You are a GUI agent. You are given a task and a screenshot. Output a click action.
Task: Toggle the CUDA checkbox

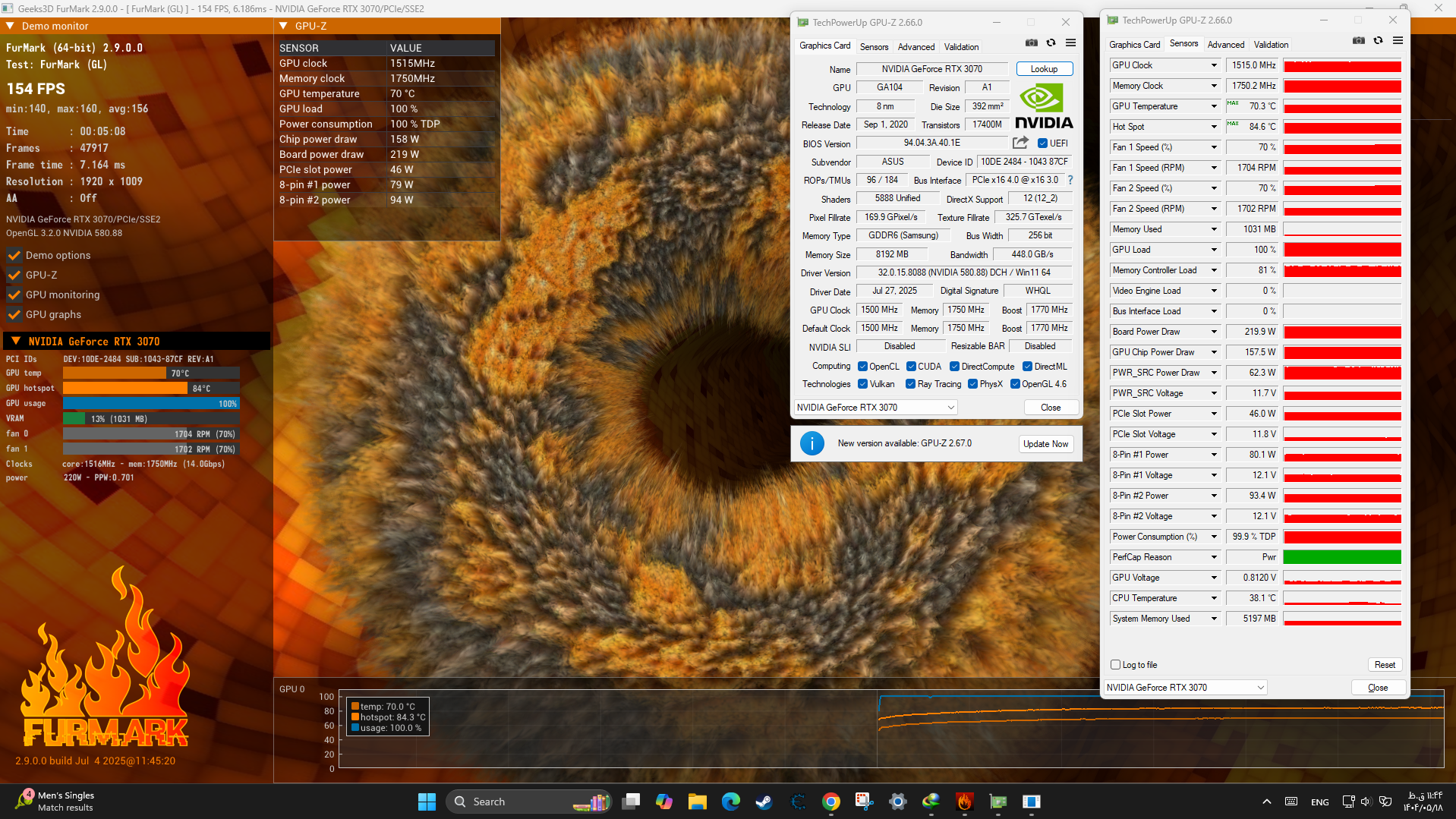(911, 367)
